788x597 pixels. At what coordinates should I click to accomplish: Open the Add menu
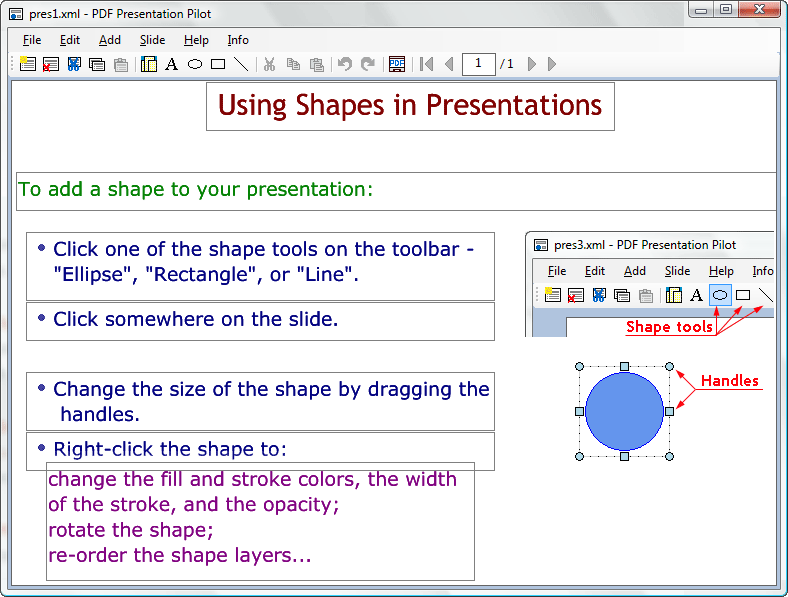(x=110, y=40)
